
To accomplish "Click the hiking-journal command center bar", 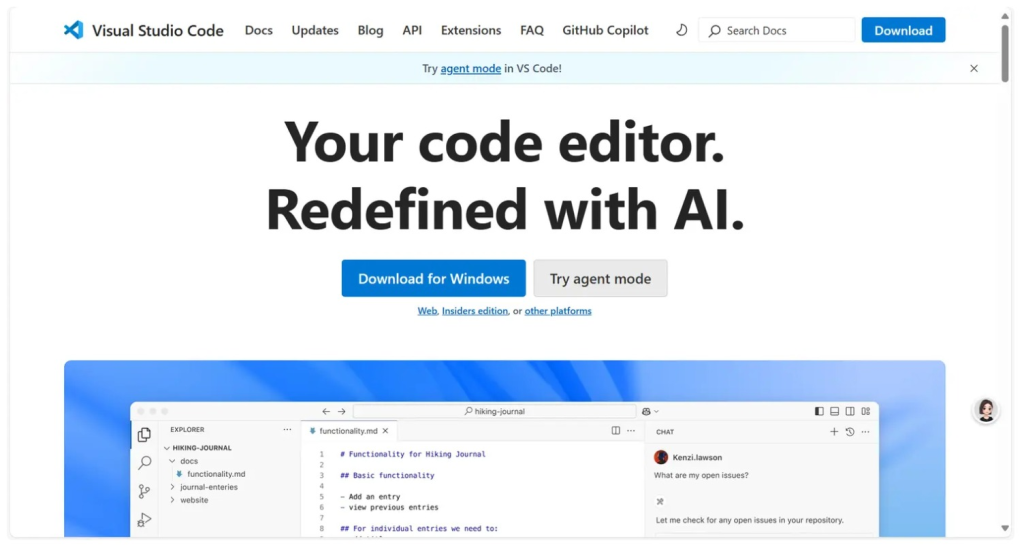I will (x=494, y=411).
